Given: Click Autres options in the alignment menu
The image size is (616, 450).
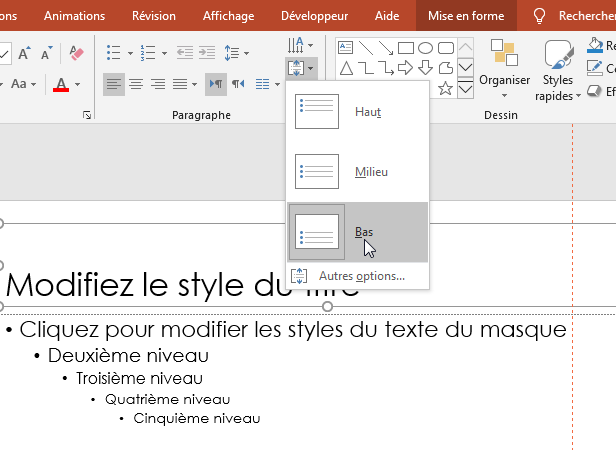Looking at the screenshot, I should [x=361, y=276].
